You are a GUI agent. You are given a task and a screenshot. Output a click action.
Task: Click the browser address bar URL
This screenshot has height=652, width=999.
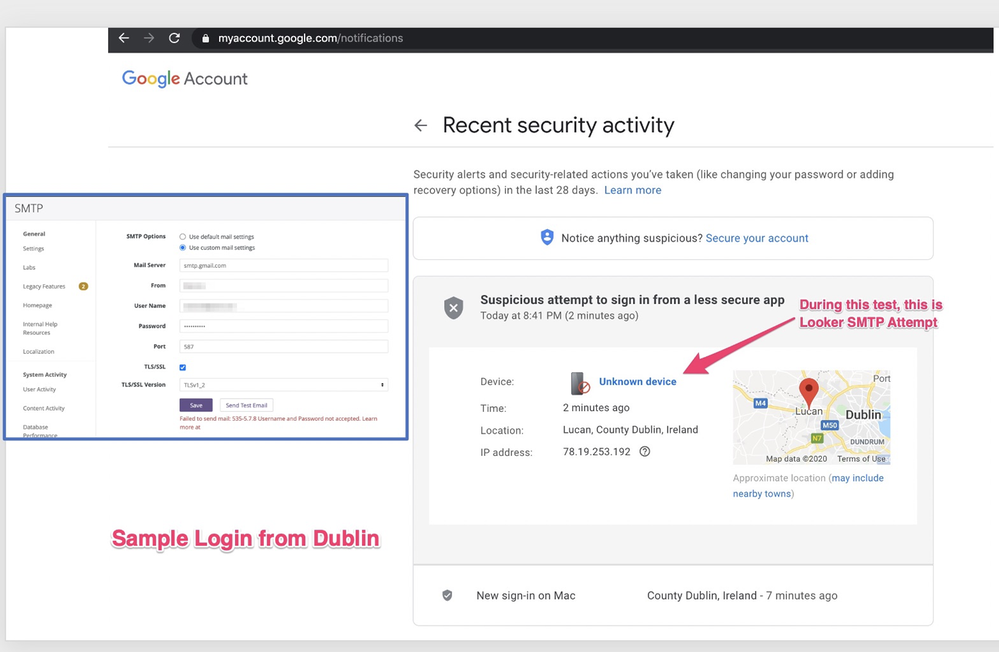(310, 38)
